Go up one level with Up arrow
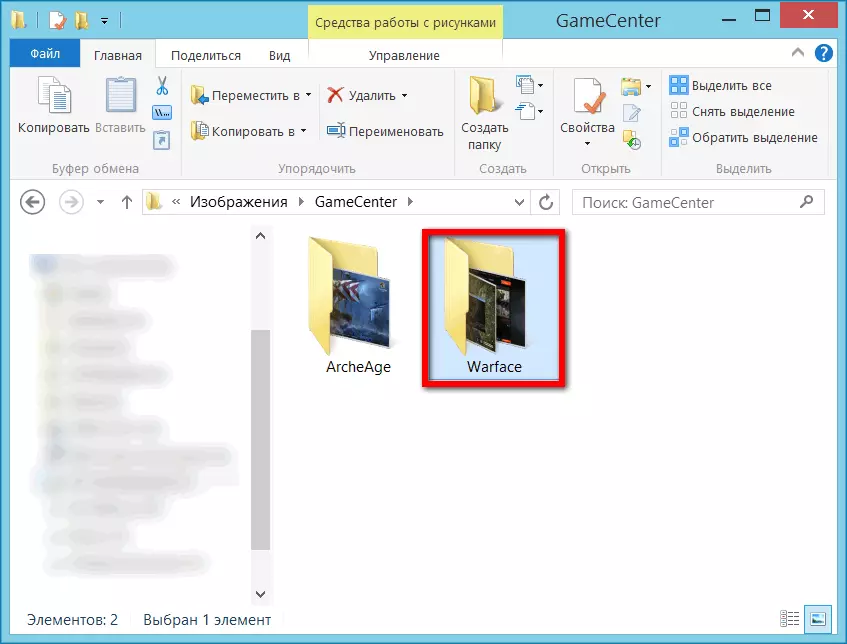This screenshot has height=644, width=847. 127,202
